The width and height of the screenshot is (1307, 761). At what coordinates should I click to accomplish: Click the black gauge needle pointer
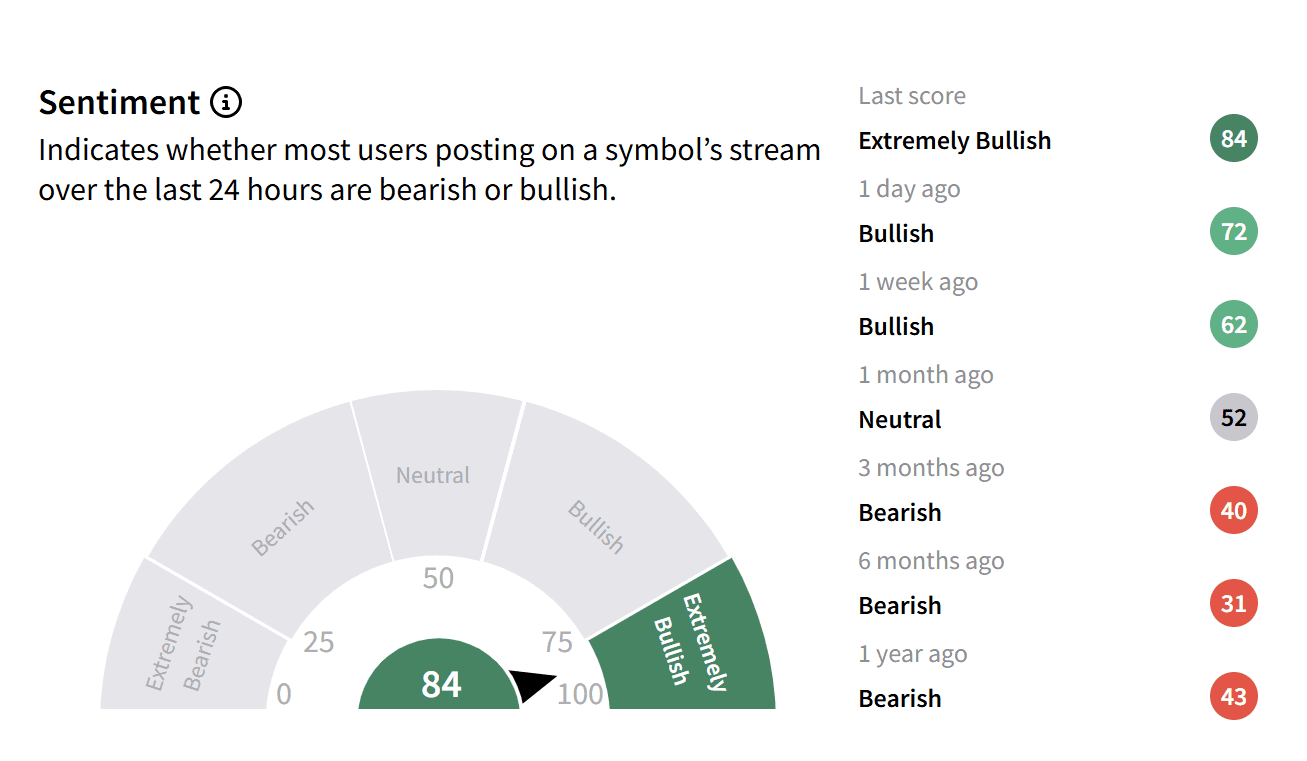pos(532,684)
